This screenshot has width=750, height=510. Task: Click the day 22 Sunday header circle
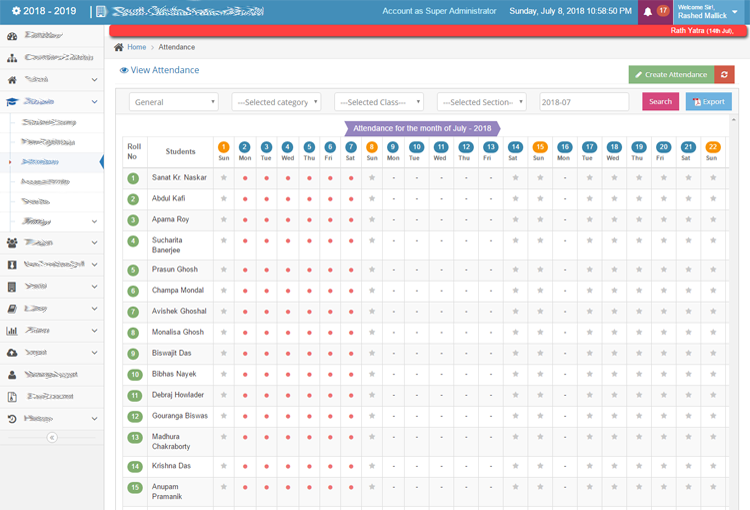pos(713,147)
